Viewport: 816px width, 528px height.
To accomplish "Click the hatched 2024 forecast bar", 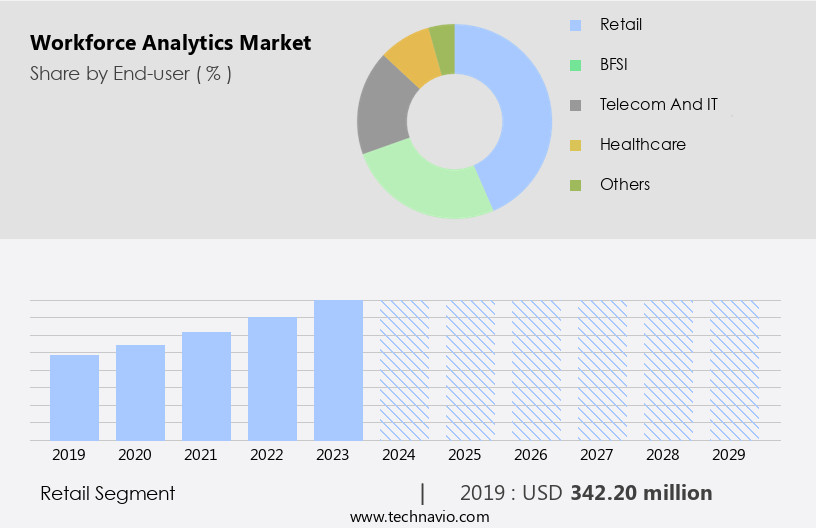I will (404, 370).
